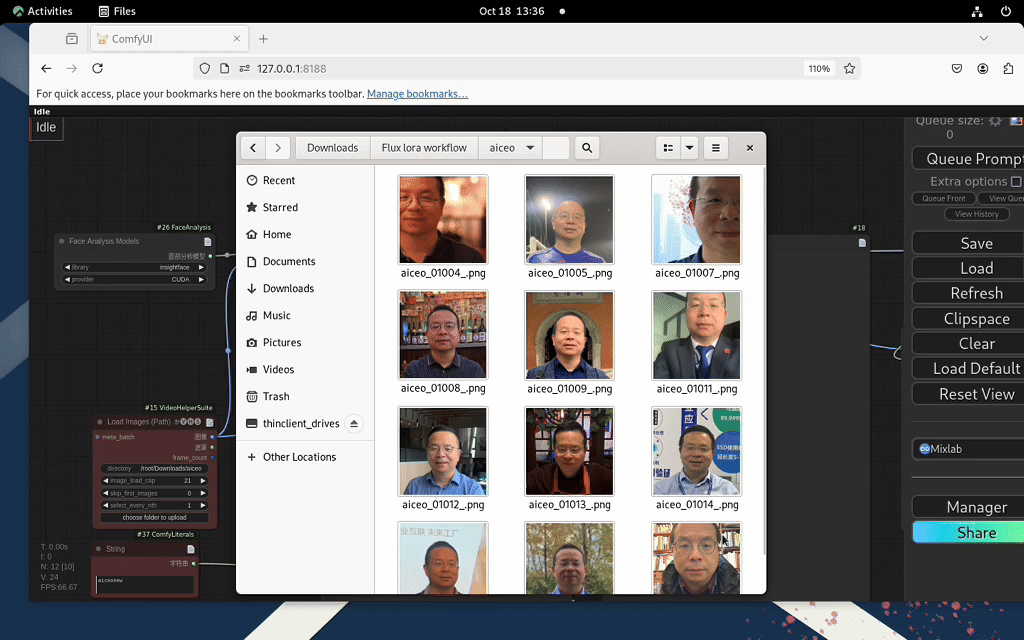Open the ComfyUI settings gear icon

tap(995, 121)
